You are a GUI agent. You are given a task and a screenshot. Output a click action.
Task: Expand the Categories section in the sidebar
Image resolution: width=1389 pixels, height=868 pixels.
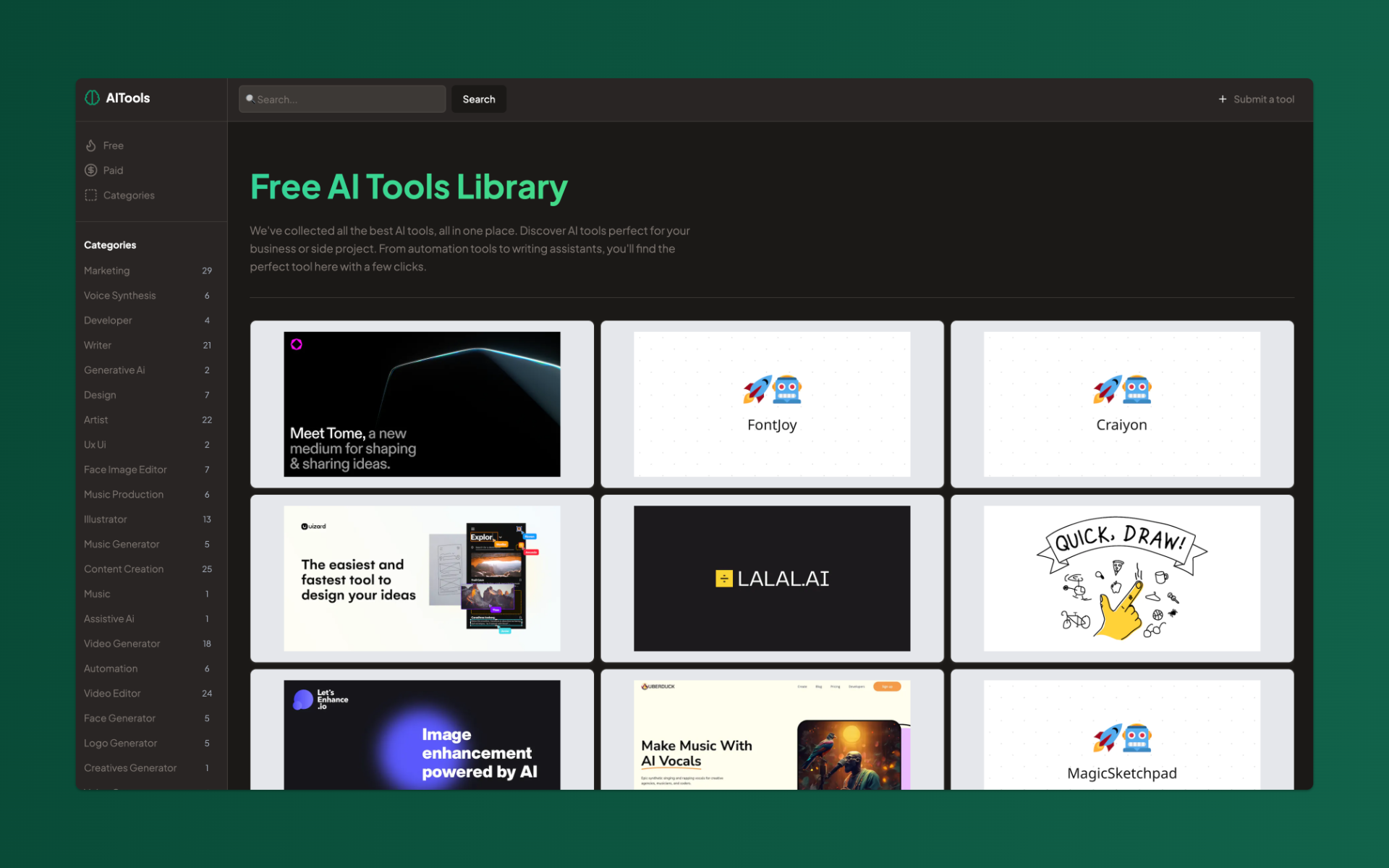tap(129, 195)
